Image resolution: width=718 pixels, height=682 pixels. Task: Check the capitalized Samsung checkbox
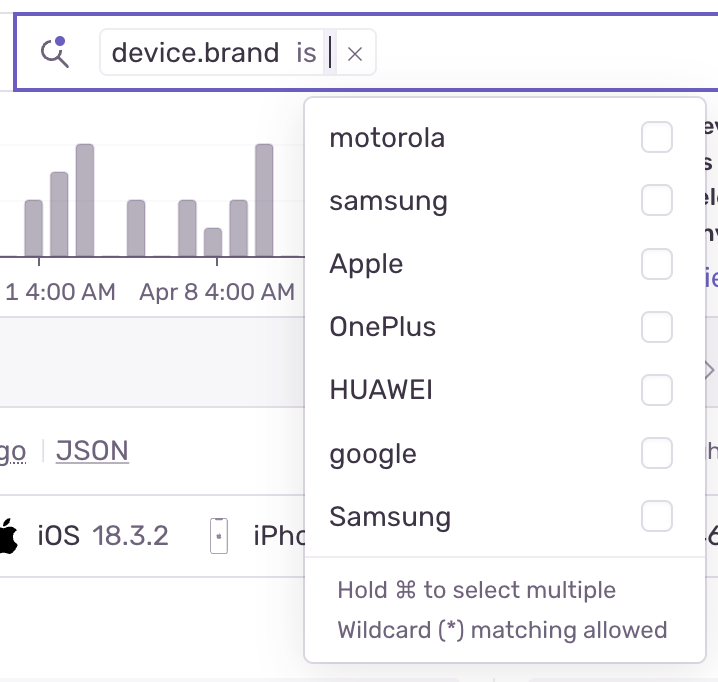[x=657, y=516]
